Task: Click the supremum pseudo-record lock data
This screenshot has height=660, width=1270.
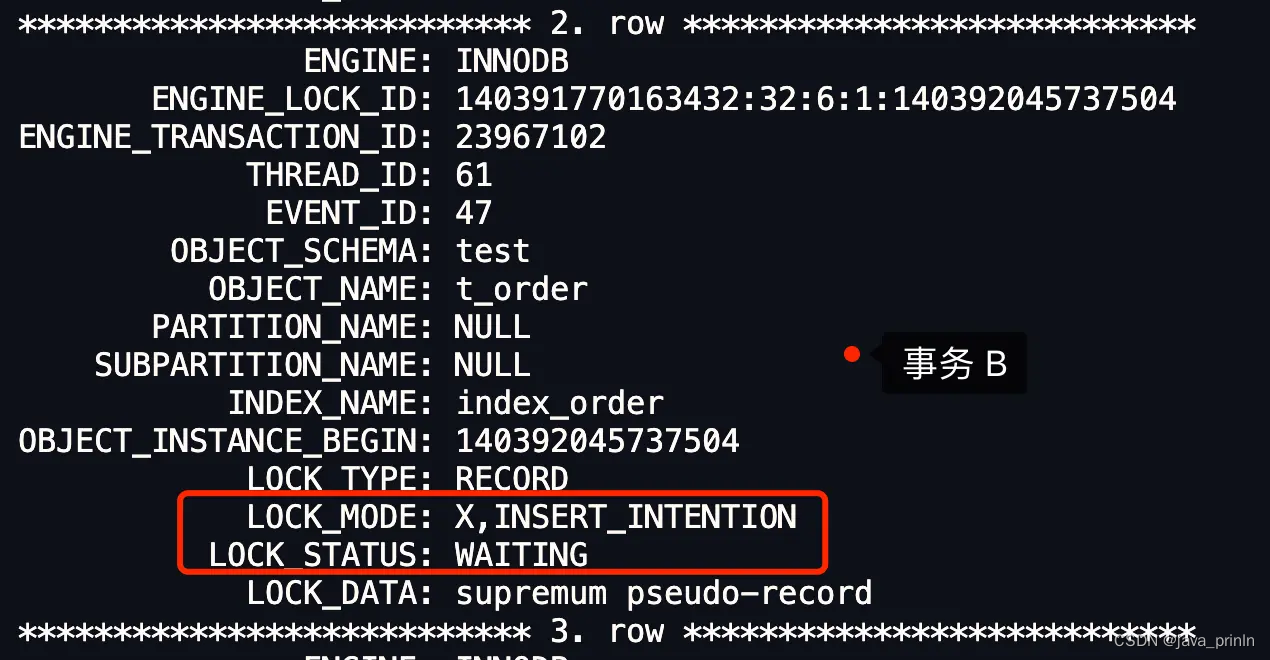Action: click(x=664, y=593)
